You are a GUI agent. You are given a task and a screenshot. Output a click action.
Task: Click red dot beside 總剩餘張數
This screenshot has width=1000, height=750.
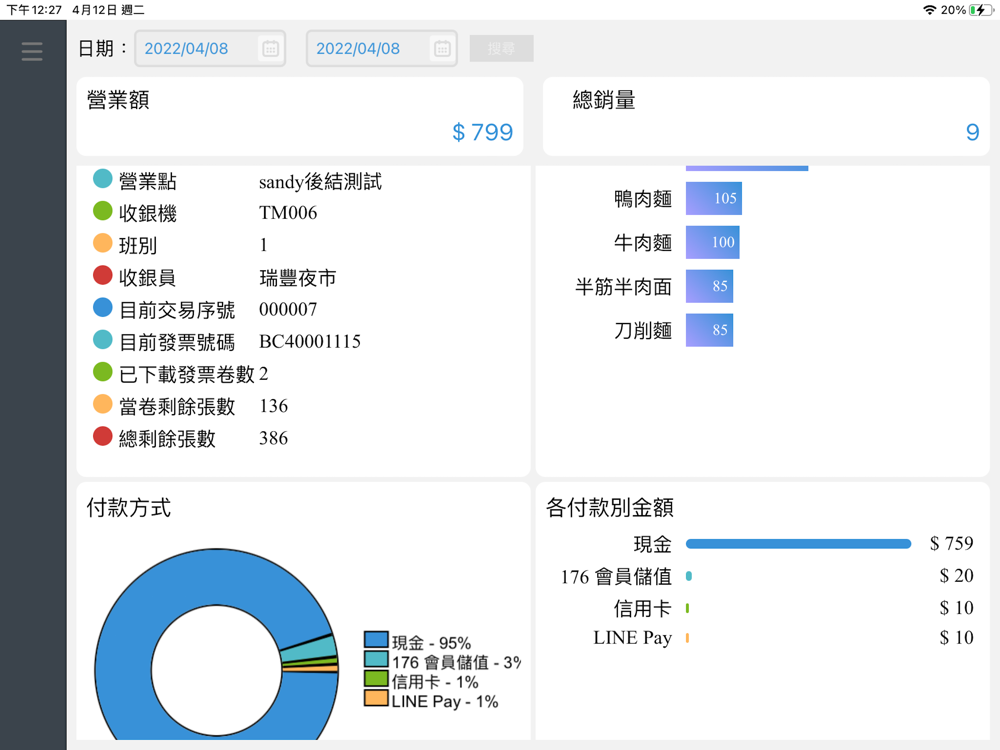click(102, 436)
